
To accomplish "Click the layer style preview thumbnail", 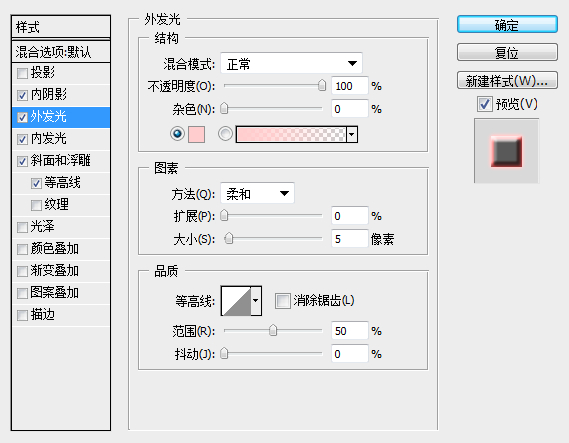I will click(x=506, y=151).
